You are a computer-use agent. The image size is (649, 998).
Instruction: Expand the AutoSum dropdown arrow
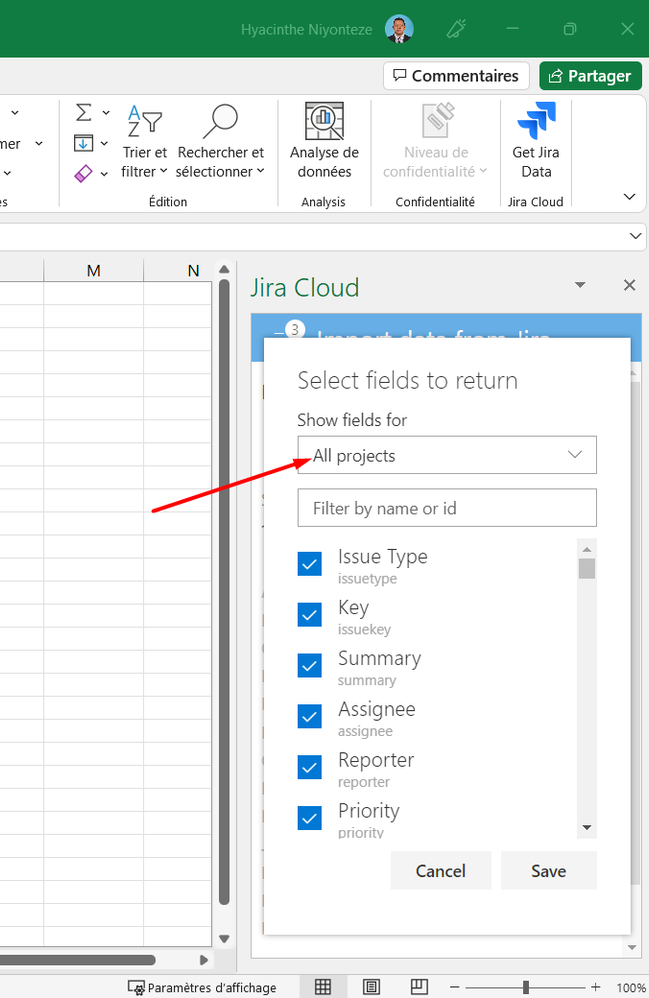106,113
